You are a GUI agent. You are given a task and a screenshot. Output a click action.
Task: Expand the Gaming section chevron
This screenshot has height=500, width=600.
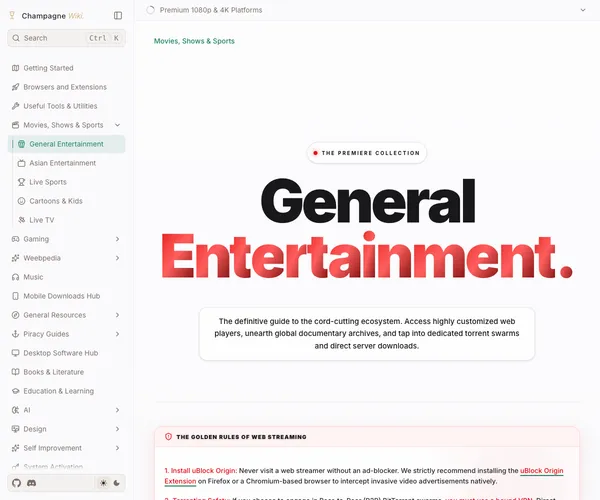(x=117, y=239)
